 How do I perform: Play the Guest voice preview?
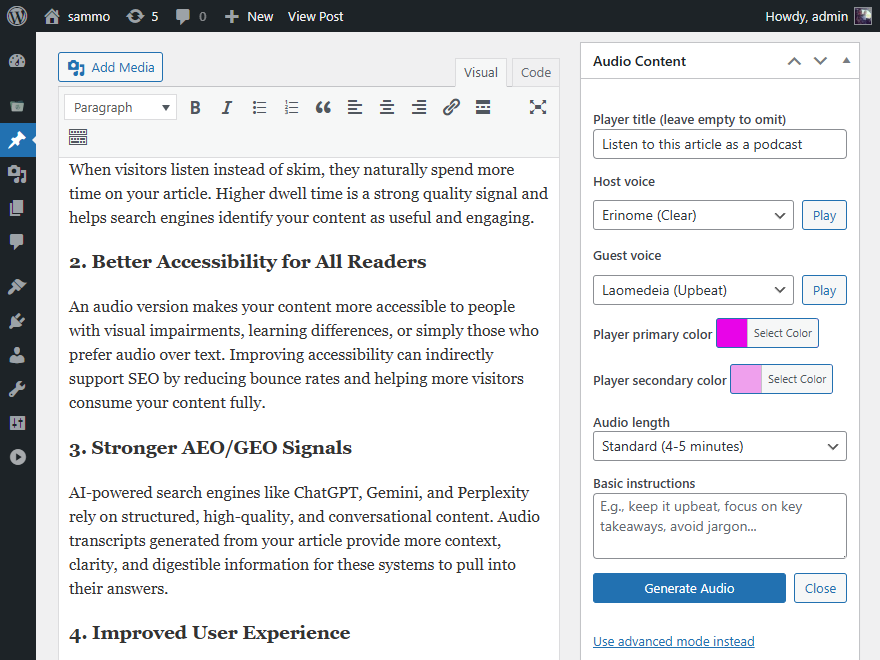click(824, 290)
